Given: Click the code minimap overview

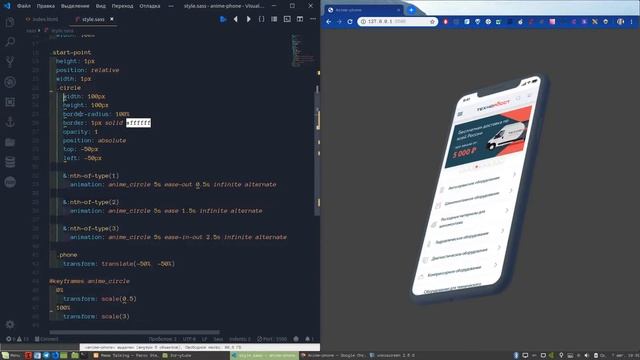Looking at the screenshot, I should (302, 51).
